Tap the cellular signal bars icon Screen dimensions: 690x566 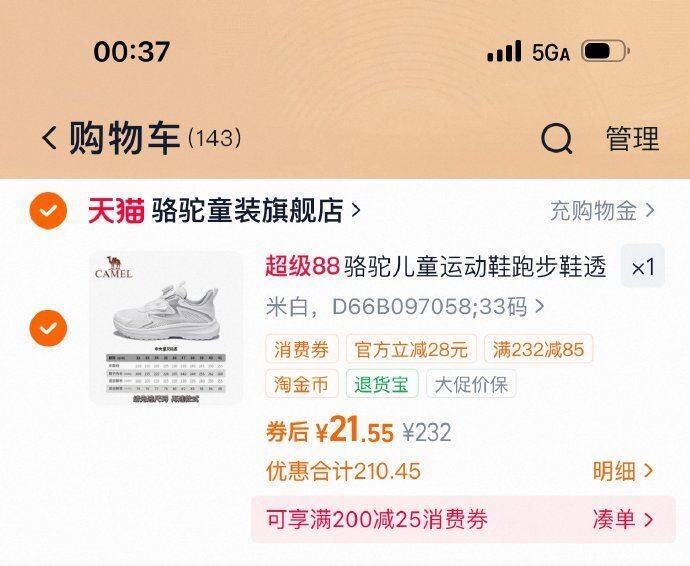coord(504,51)
